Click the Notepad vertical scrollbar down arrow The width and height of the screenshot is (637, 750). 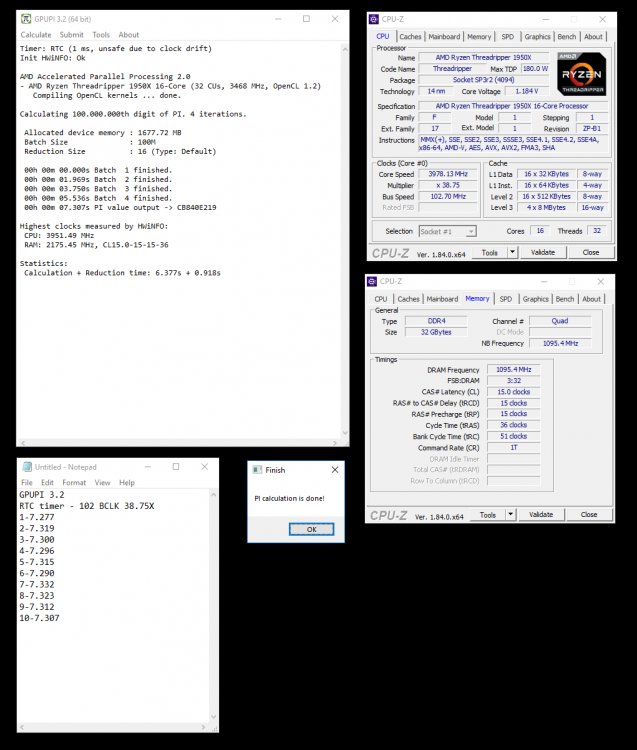coord(213,717)
